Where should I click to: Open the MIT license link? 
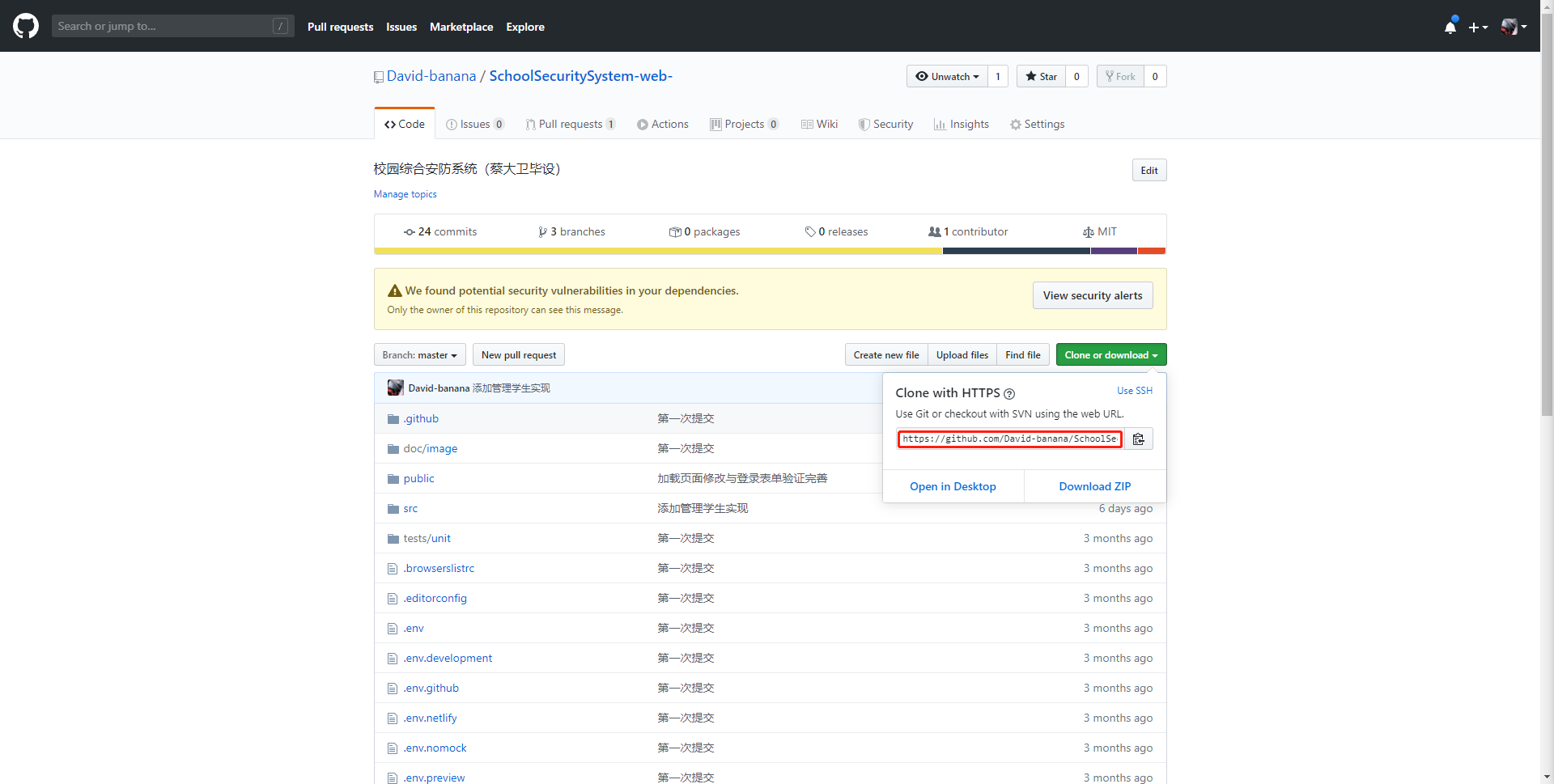(1100, 231)
